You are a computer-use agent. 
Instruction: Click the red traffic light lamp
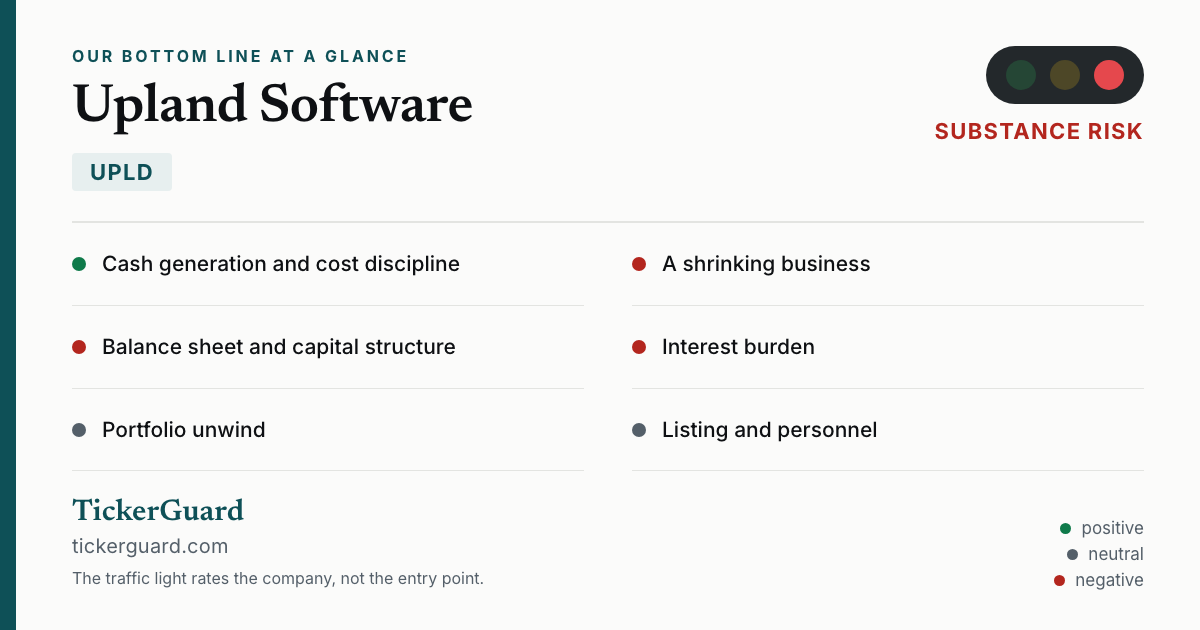click(x=1109, y=75)
